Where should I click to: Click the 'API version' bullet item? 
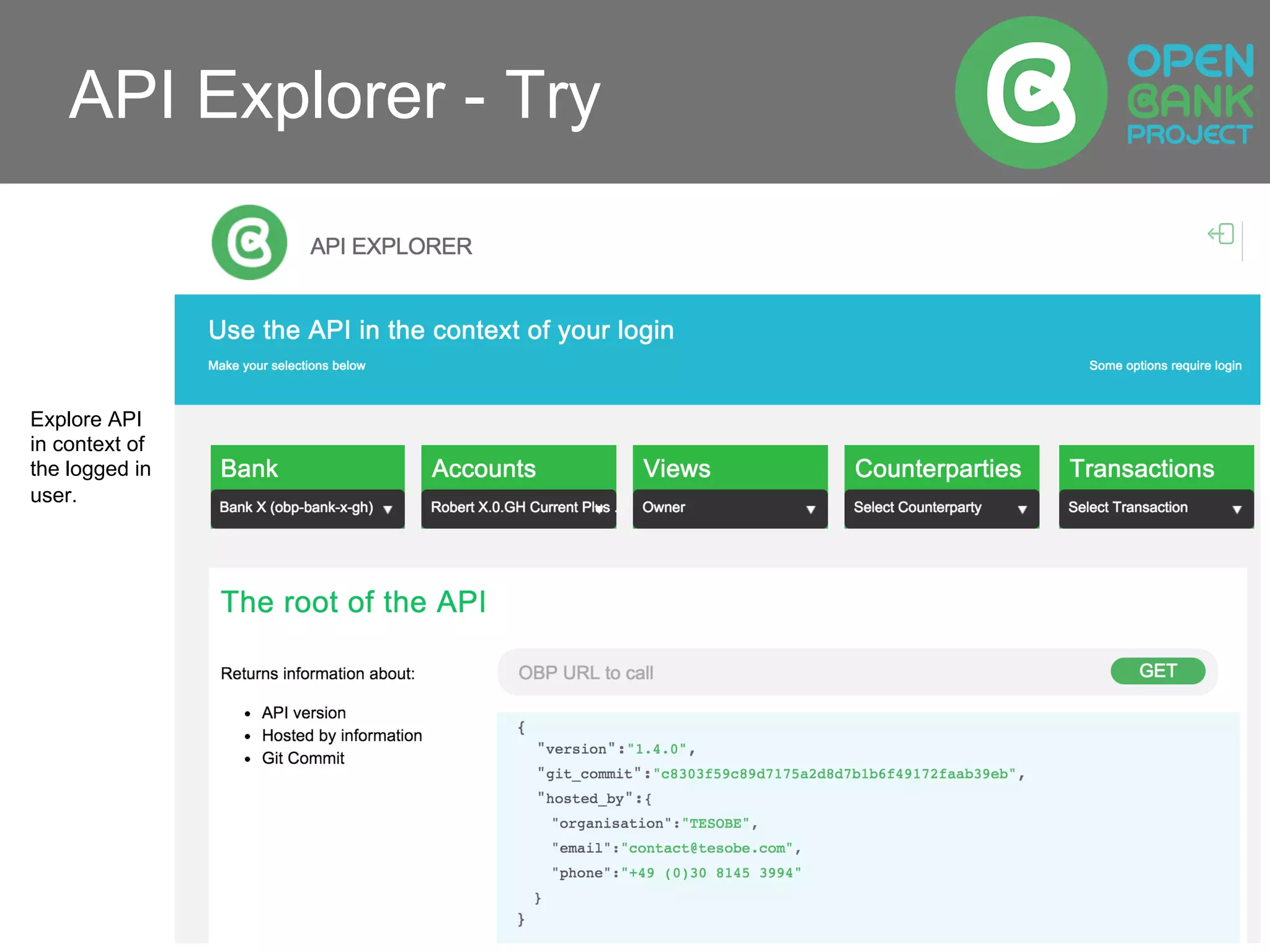tap(304, 713)
